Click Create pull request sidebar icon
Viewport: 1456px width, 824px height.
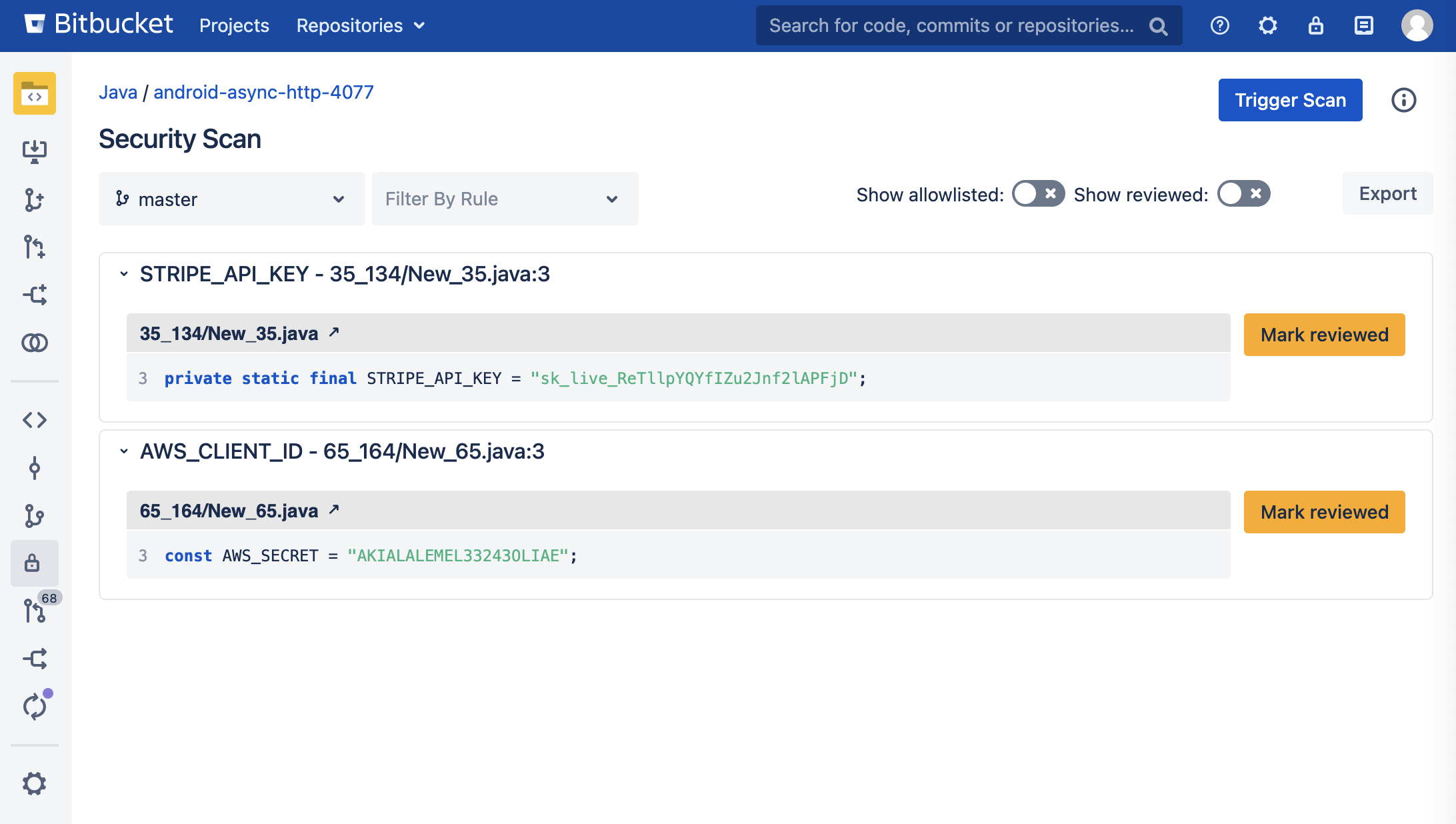pos(34,247)
